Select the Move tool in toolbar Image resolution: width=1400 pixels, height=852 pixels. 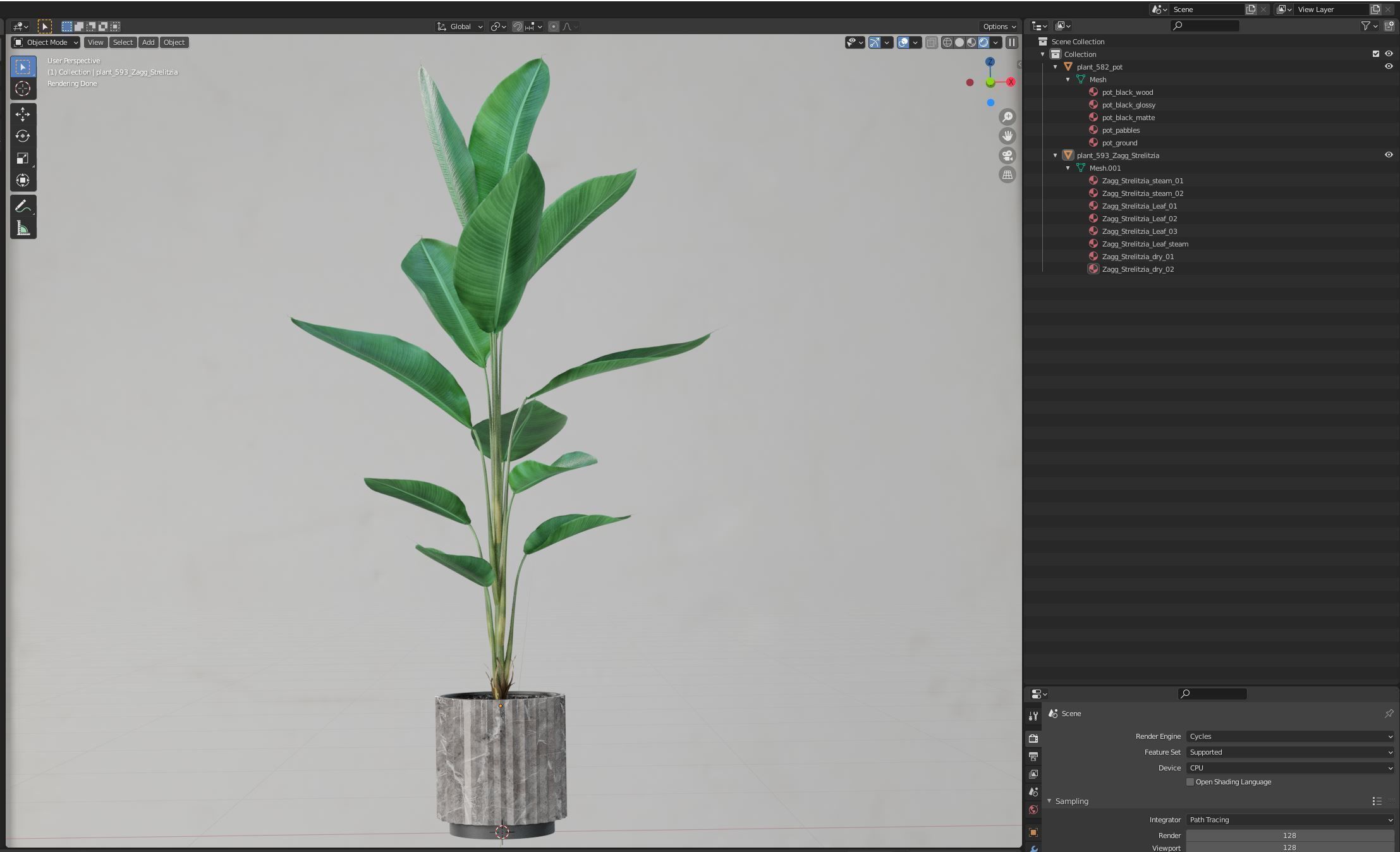coord(23,114)
